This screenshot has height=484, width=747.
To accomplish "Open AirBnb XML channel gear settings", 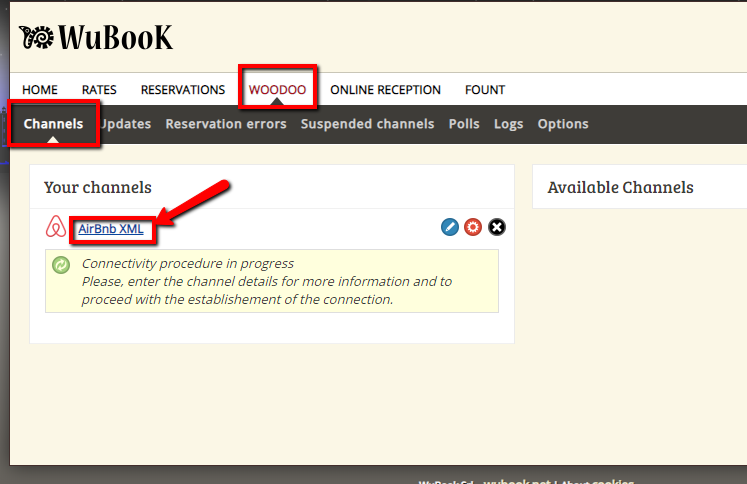I will [473, 227].
